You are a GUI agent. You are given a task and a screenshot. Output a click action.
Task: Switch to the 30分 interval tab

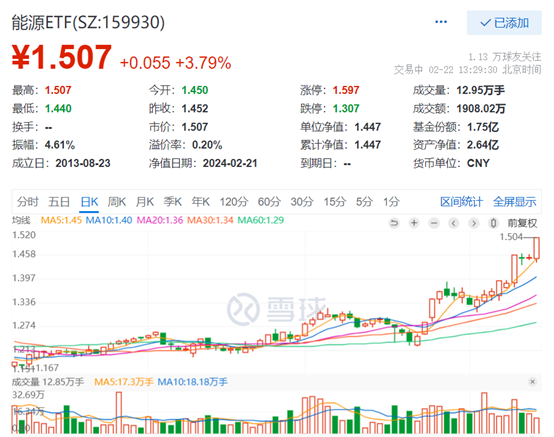click(302, 202)
